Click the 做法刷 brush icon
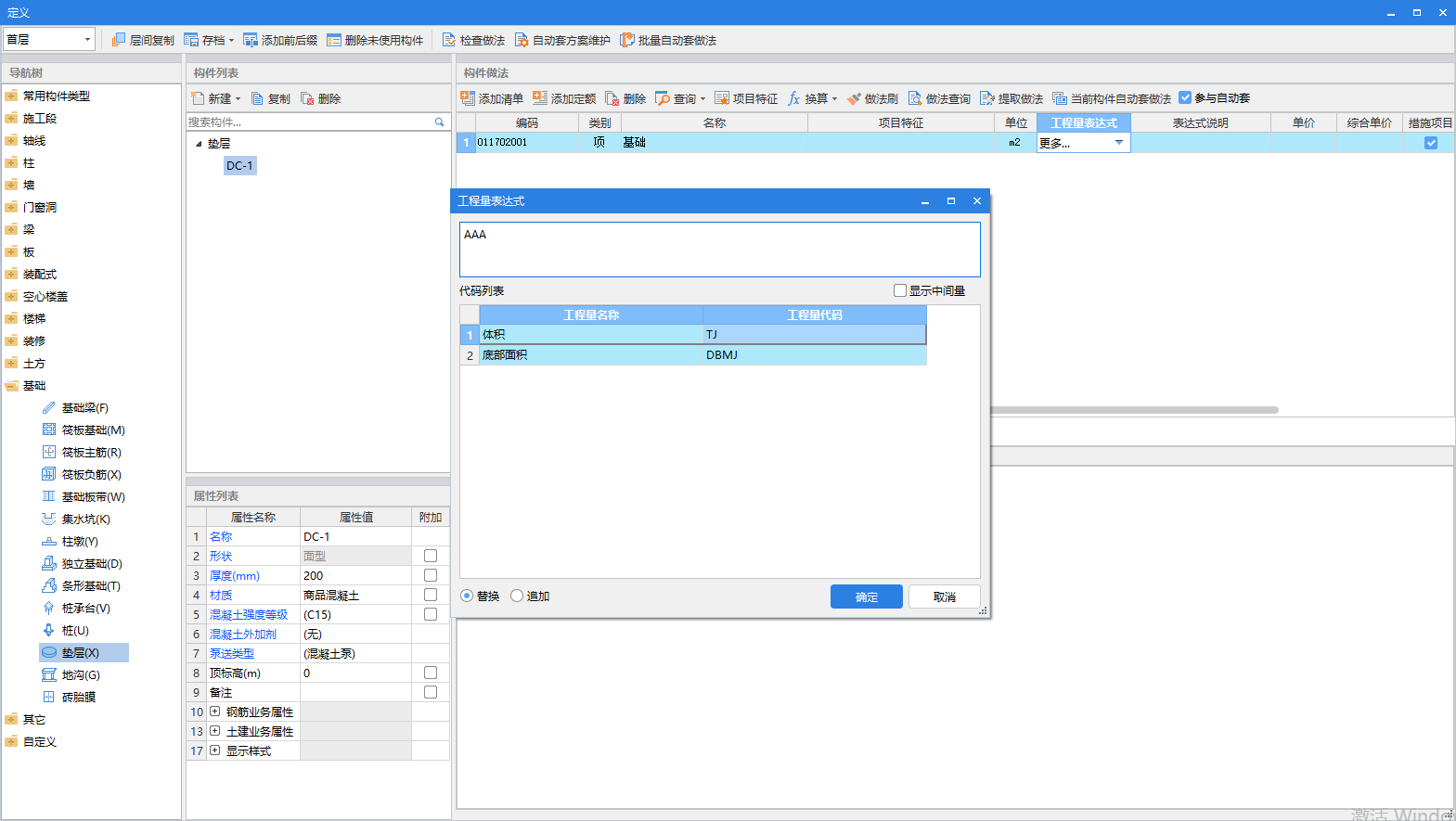The height and width of the screenshot is (821, 1456). 854,98
